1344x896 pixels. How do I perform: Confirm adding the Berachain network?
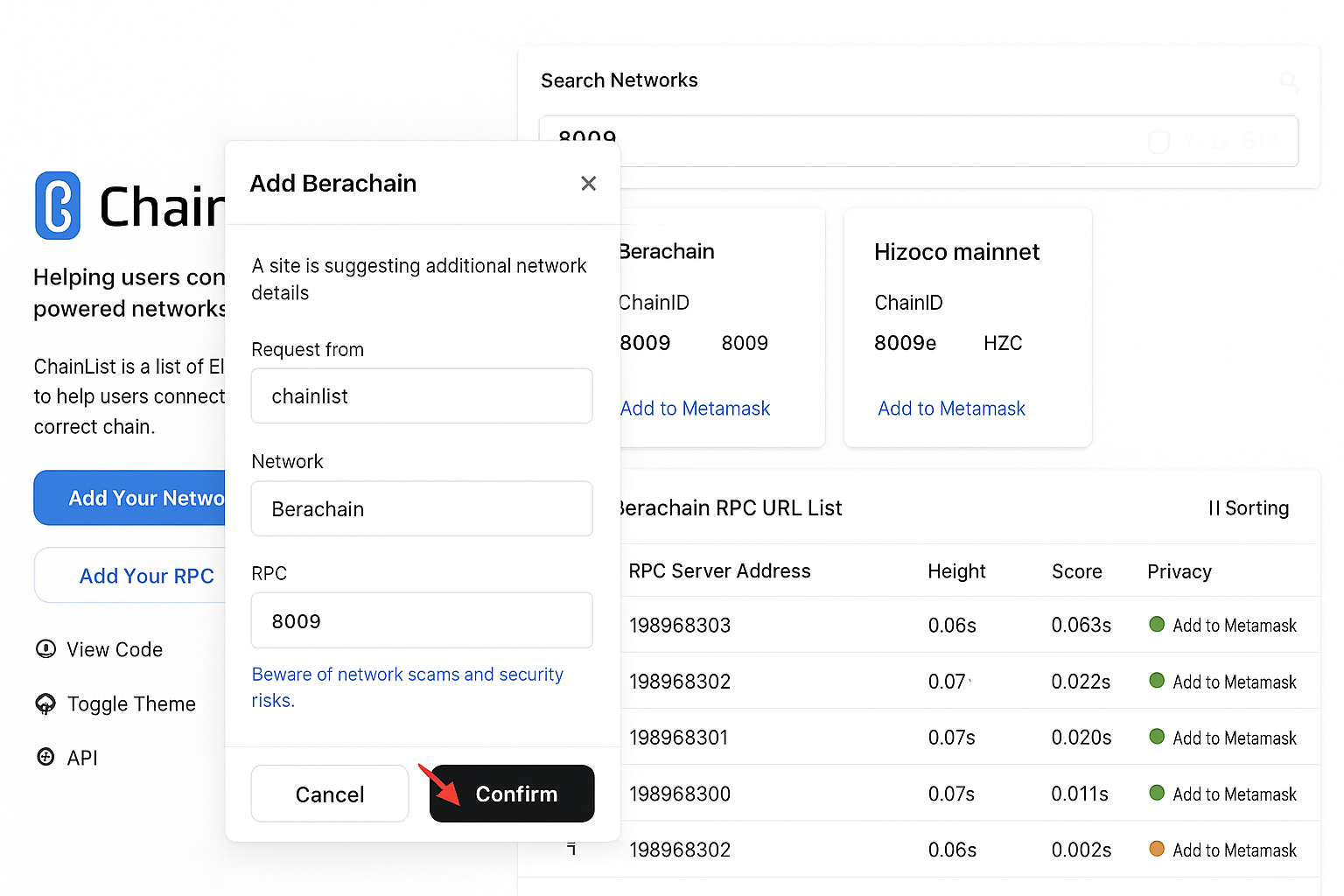[x=512, y=794]
